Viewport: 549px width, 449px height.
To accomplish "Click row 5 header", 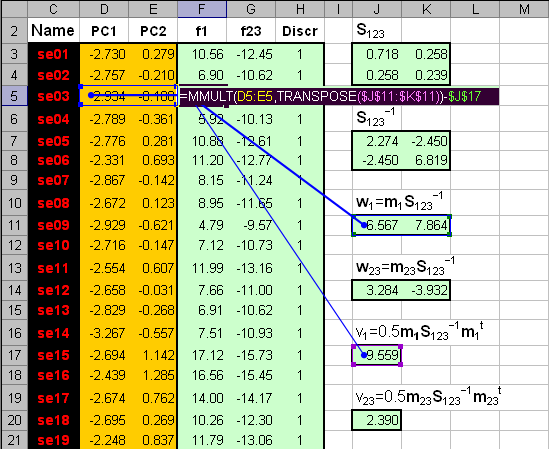I will (14, 96).
